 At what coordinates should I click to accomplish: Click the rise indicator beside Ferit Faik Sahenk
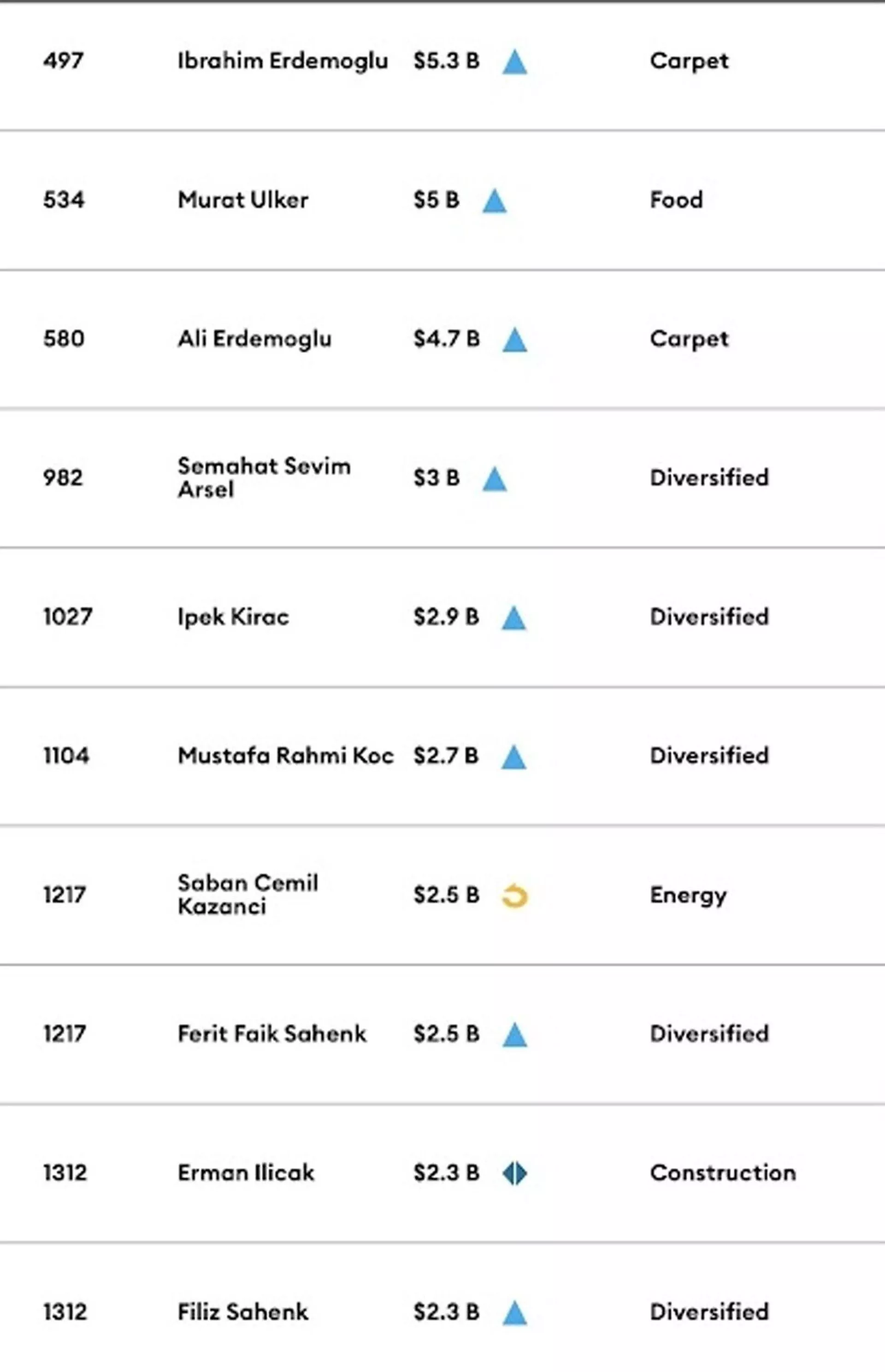(514, 1035)
